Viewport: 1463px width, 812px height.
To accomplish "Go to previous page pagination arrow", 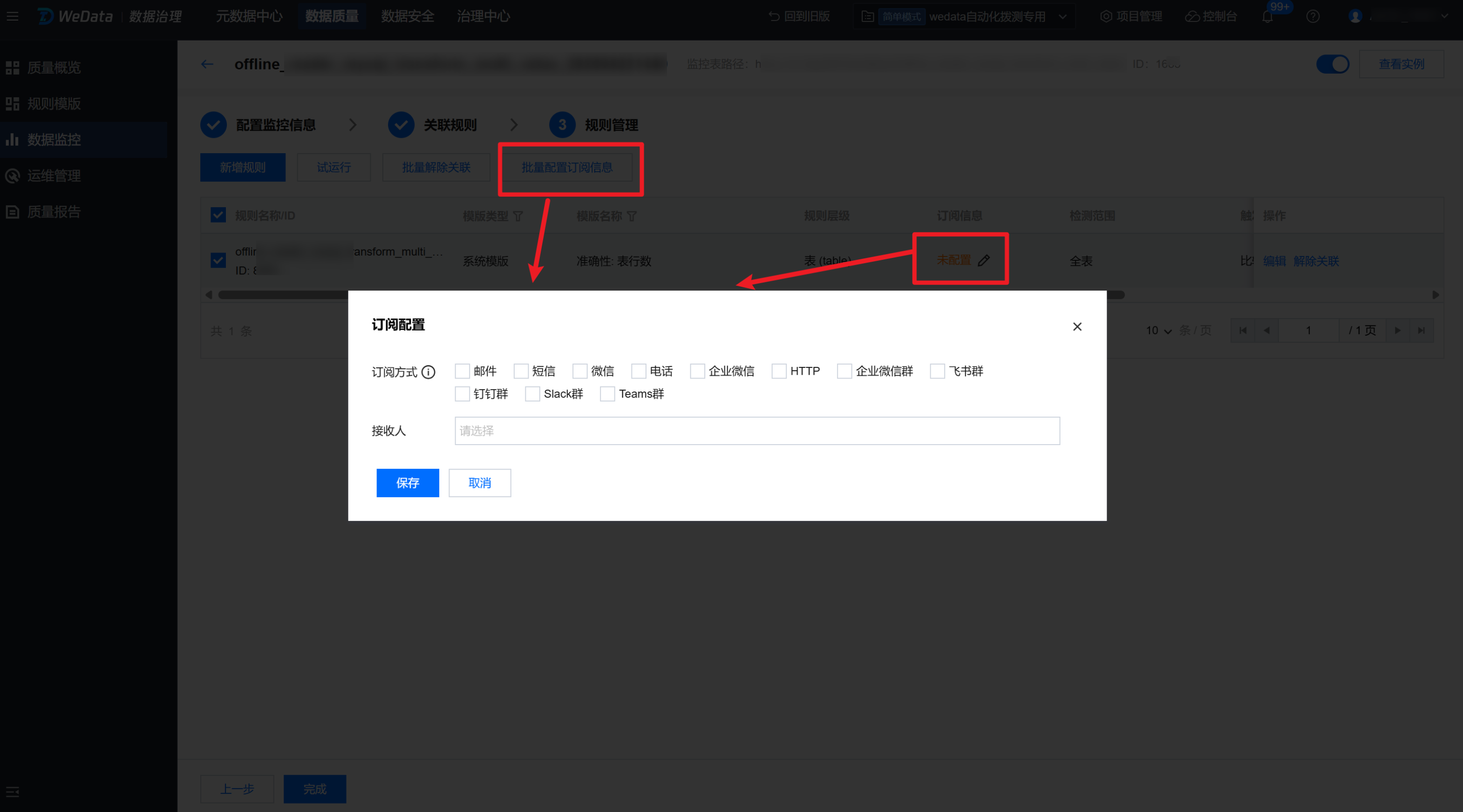I will [1266, 331].
